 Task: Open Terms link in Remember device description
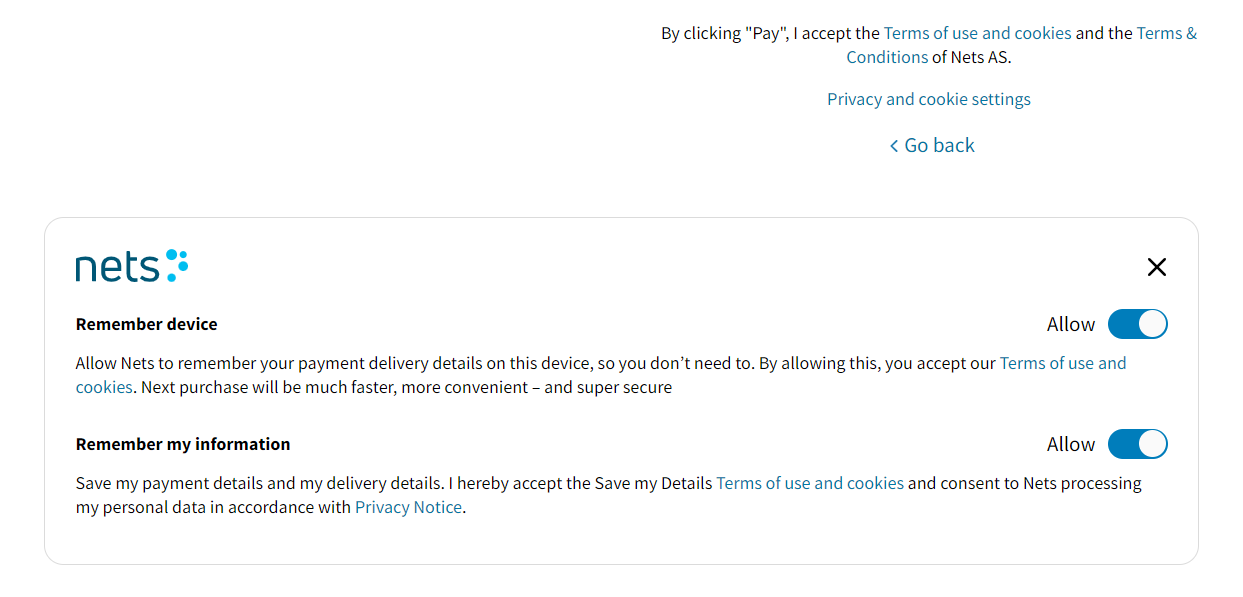pos(1062,363)
